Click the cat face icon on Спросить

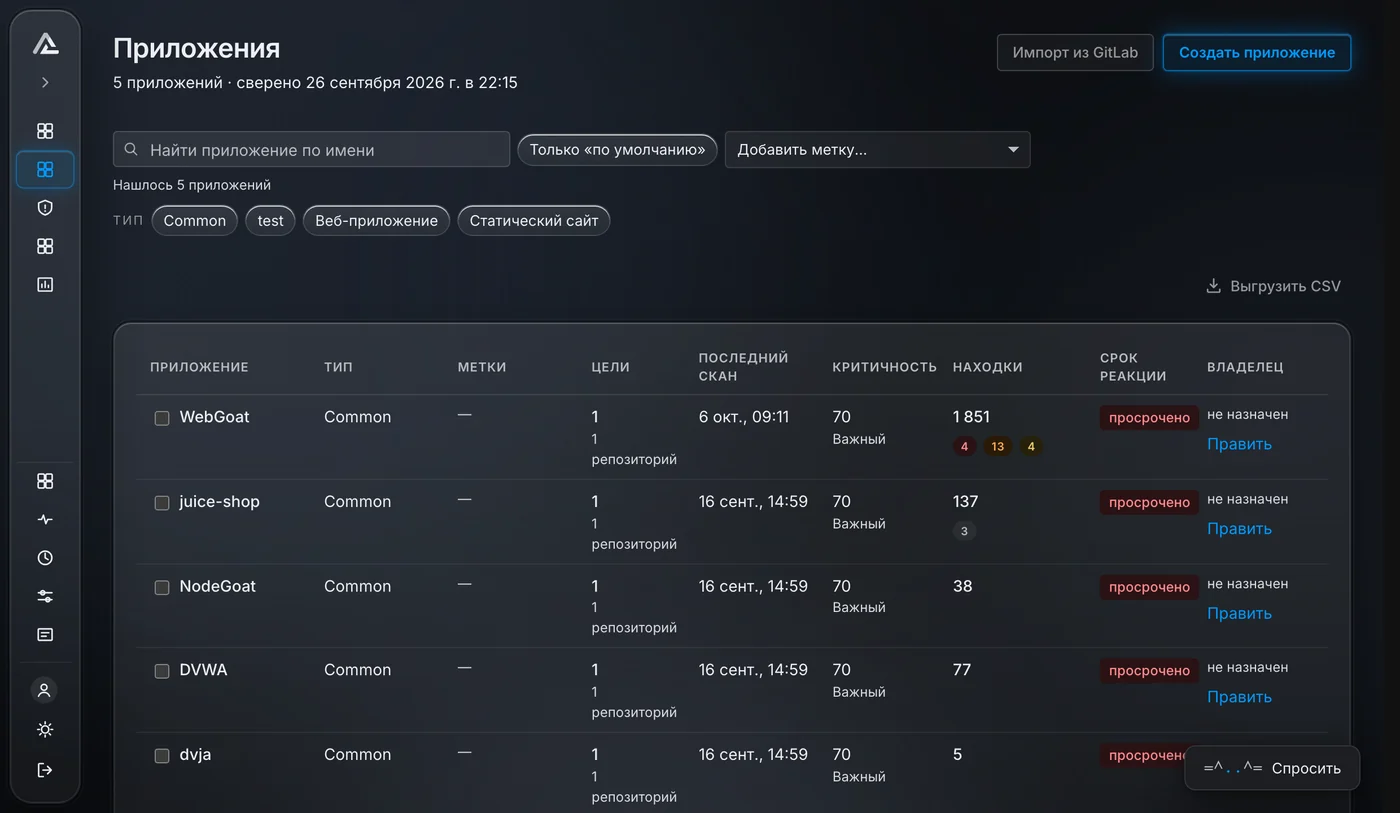tap(1233, 768)
